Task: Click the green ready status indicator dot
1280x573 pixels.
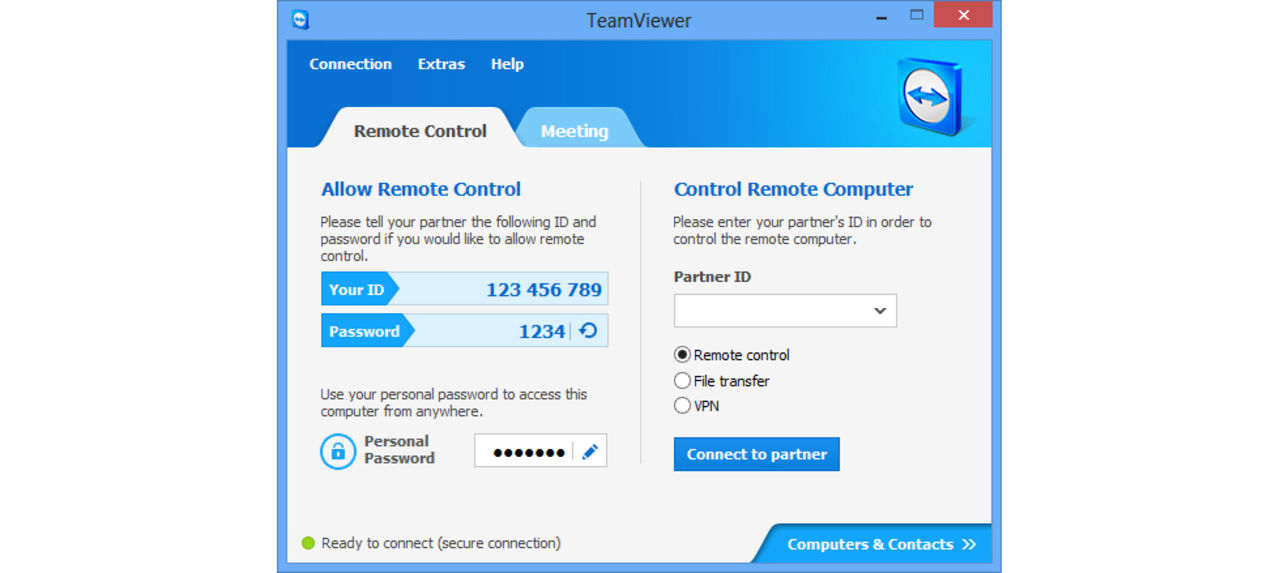Action: (308, 543)
